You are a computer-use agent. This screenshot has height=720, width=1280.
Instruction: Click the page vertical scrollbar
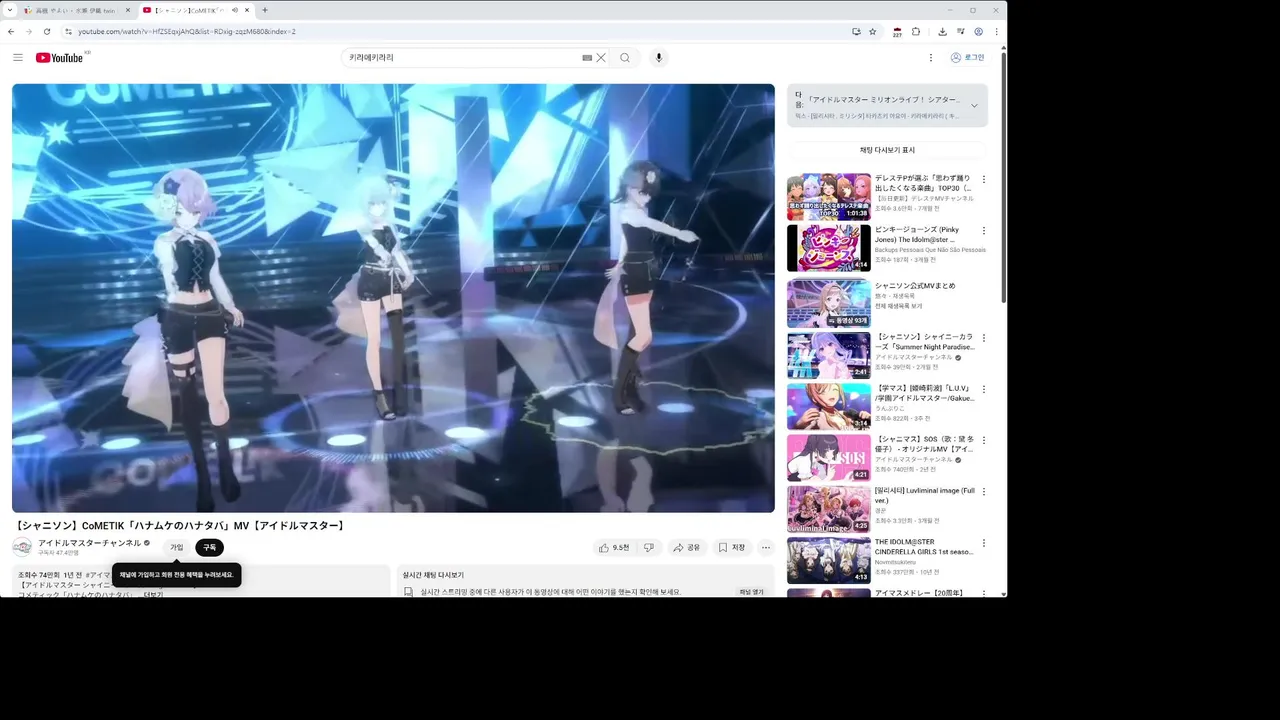point(1003,180)
